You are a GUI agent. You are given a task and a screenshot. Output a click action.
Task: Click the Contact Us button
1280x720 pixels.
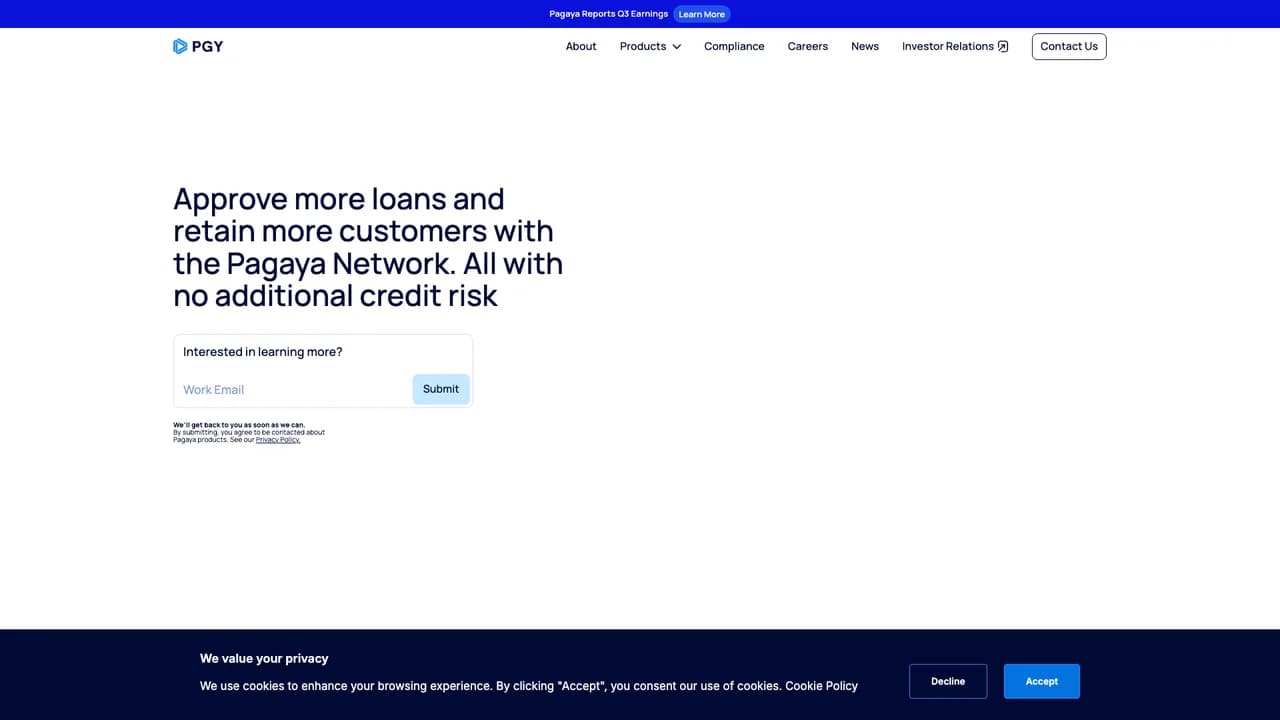click(x=1069, y=46)
